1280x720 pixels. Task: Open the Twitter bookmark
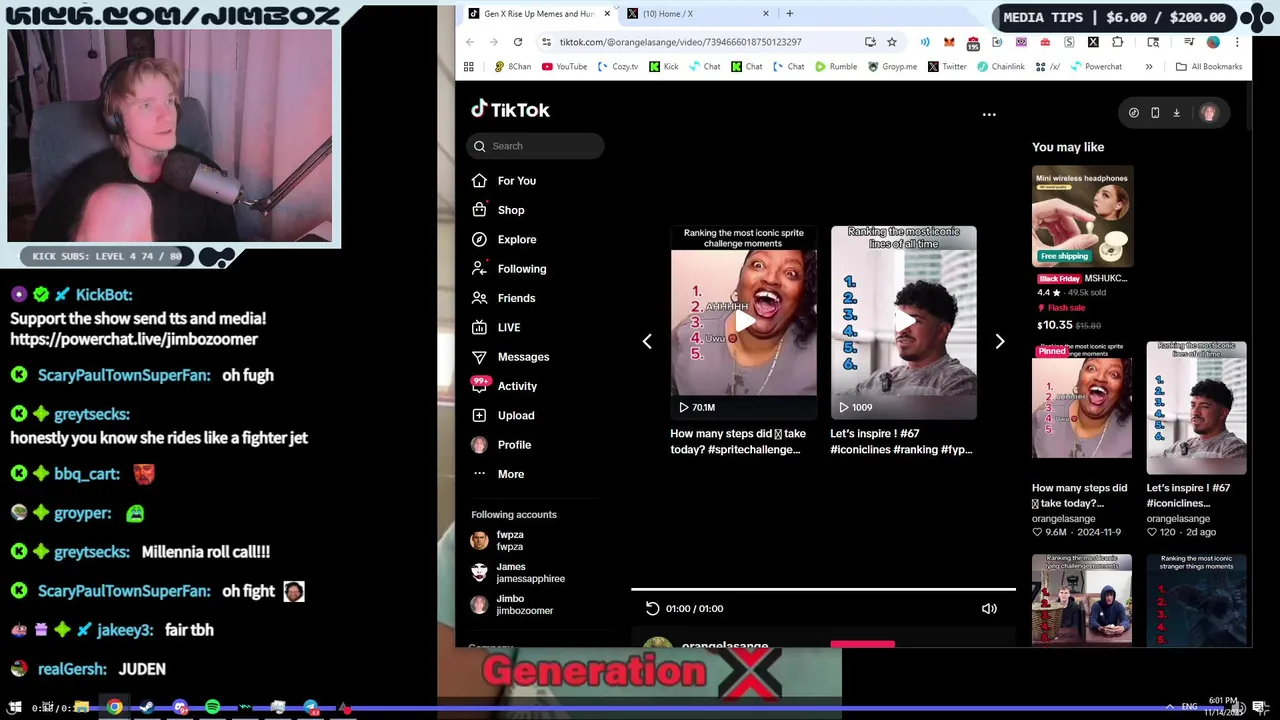click(x=947, y=67)
